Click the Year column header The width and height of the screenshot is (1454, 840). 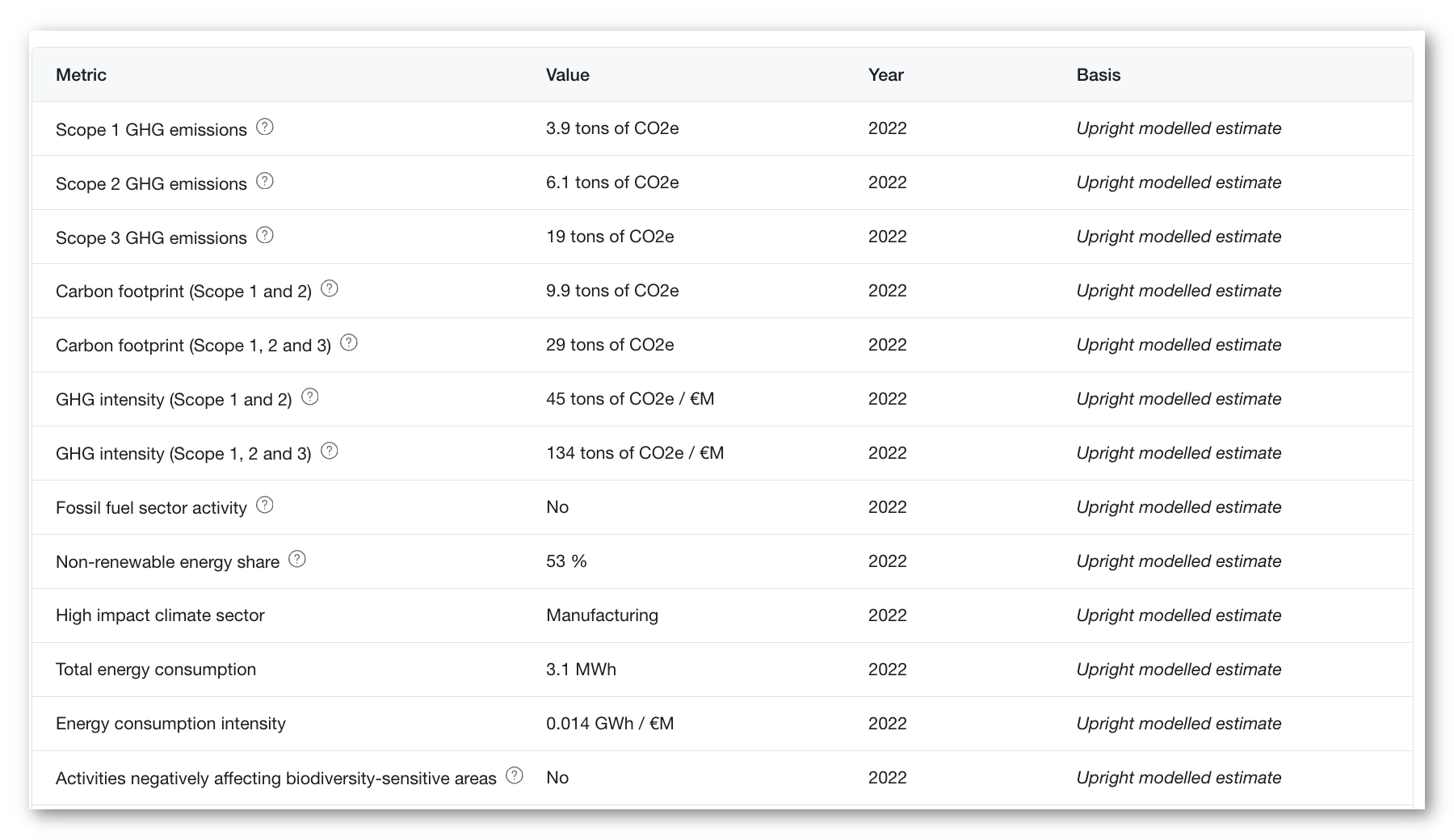click(886, 75)
